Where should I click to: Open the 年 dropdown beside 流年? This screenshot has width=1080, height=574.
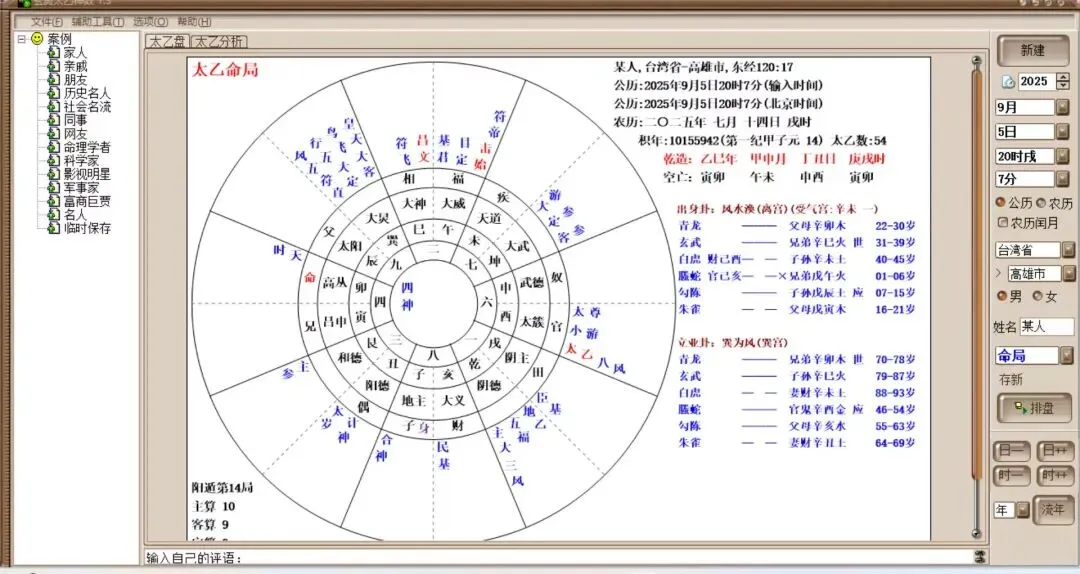point(1022,510)
